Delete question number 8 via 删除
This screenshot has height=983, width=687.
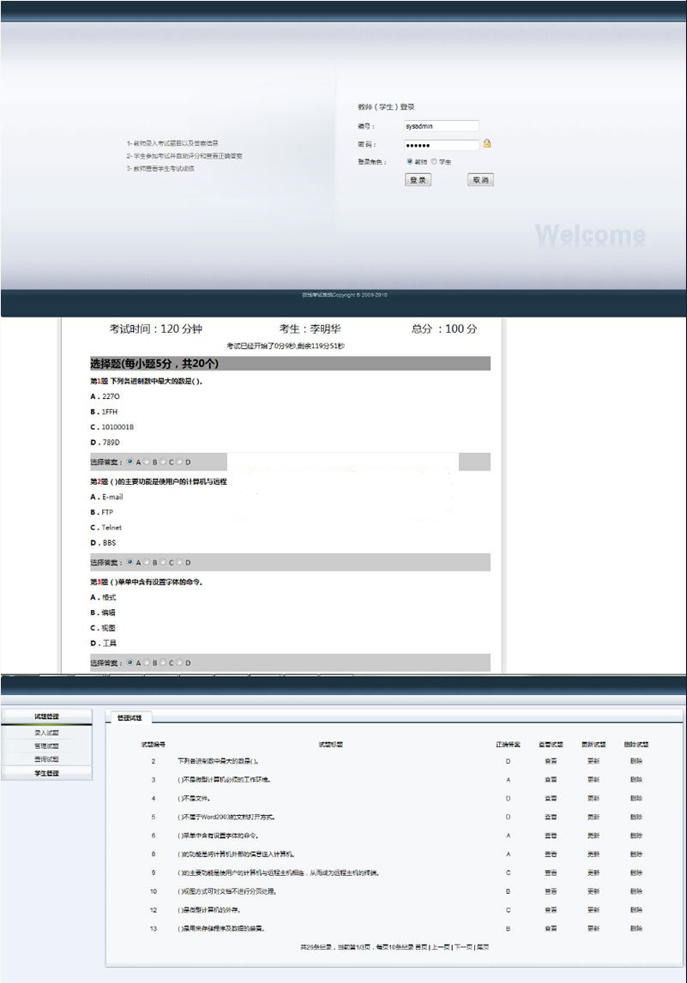point(636,854)
